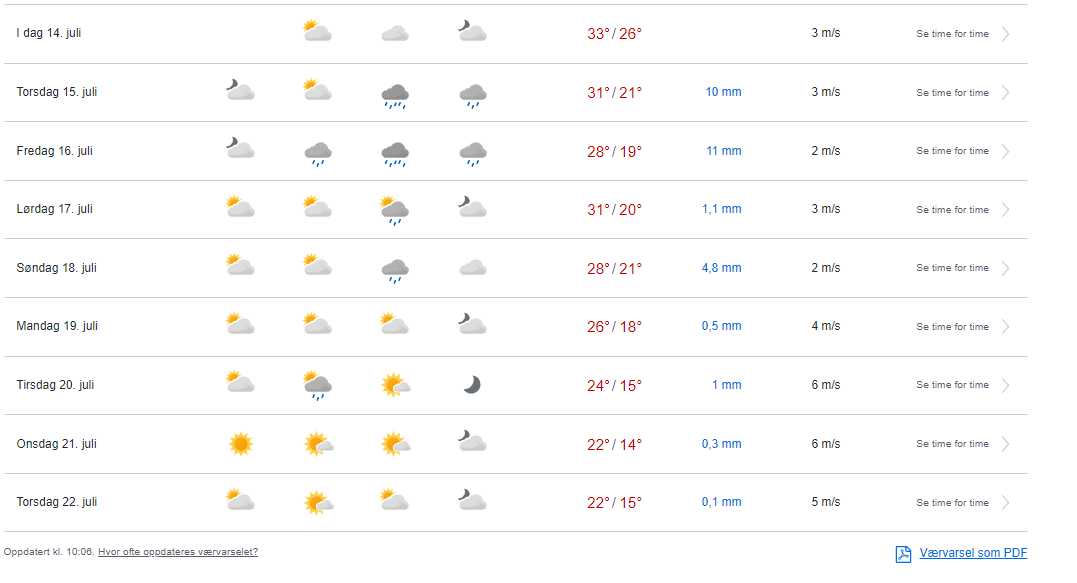Select the Lørdag 17. juli date label
Image resolution: width=1077 pixels, height=583 pixels.
[57, 209]
